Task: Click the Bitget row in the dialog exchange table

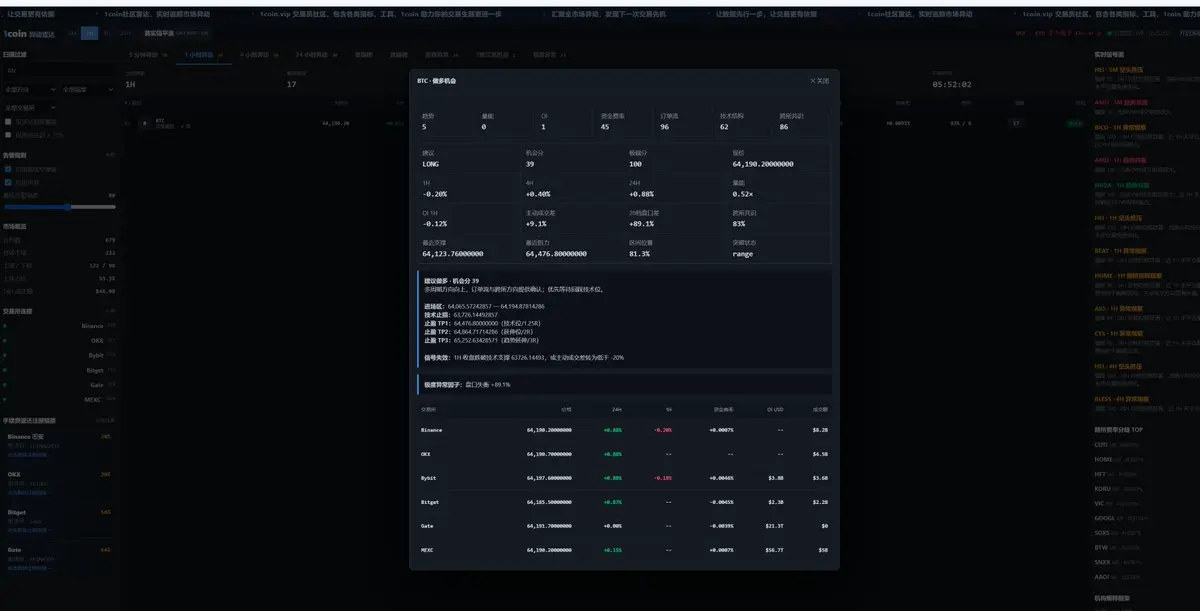Action: click(624, 502)
